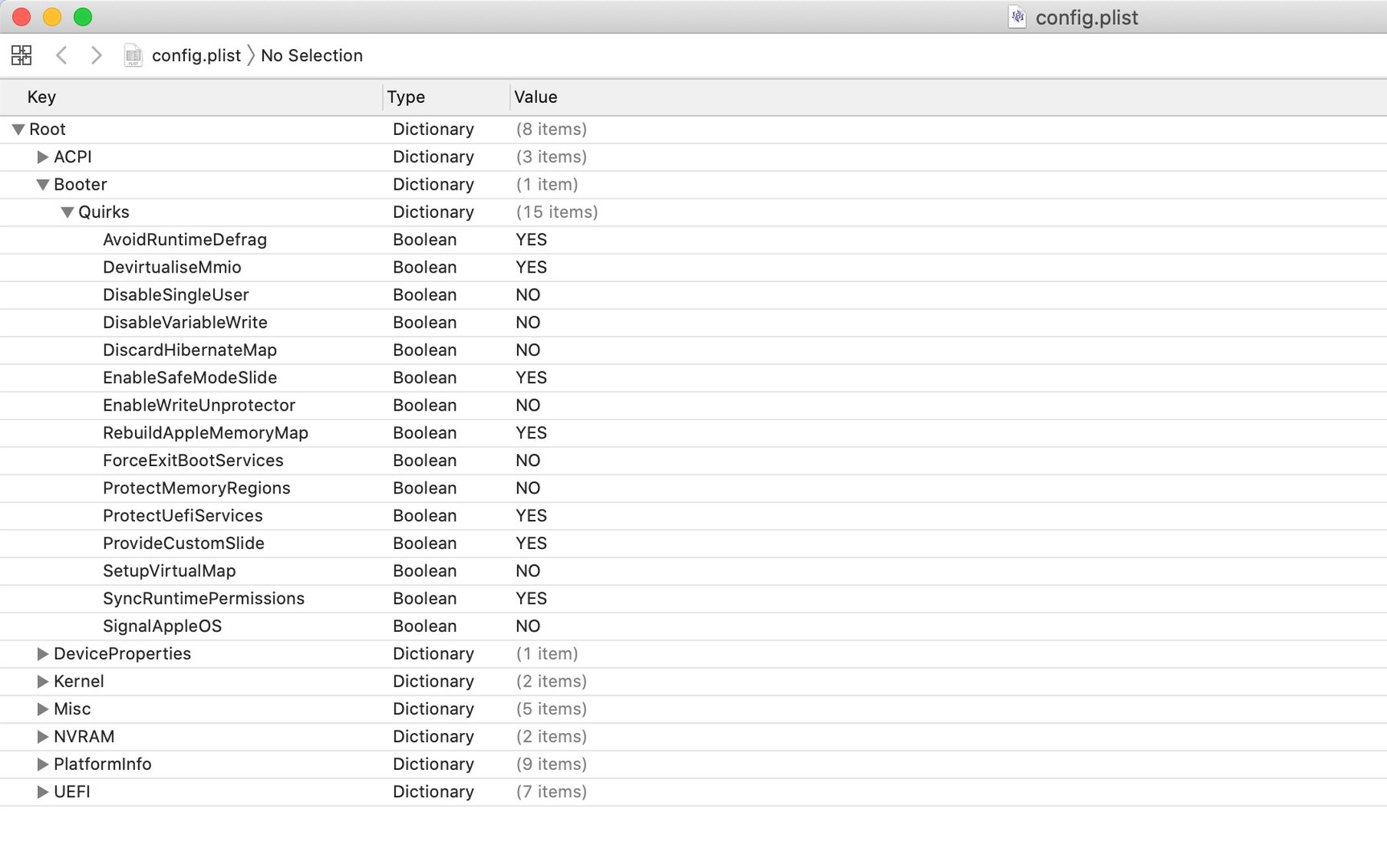Expand the Misc dictionary
1387x868 pixels.
tap(43, 709)
